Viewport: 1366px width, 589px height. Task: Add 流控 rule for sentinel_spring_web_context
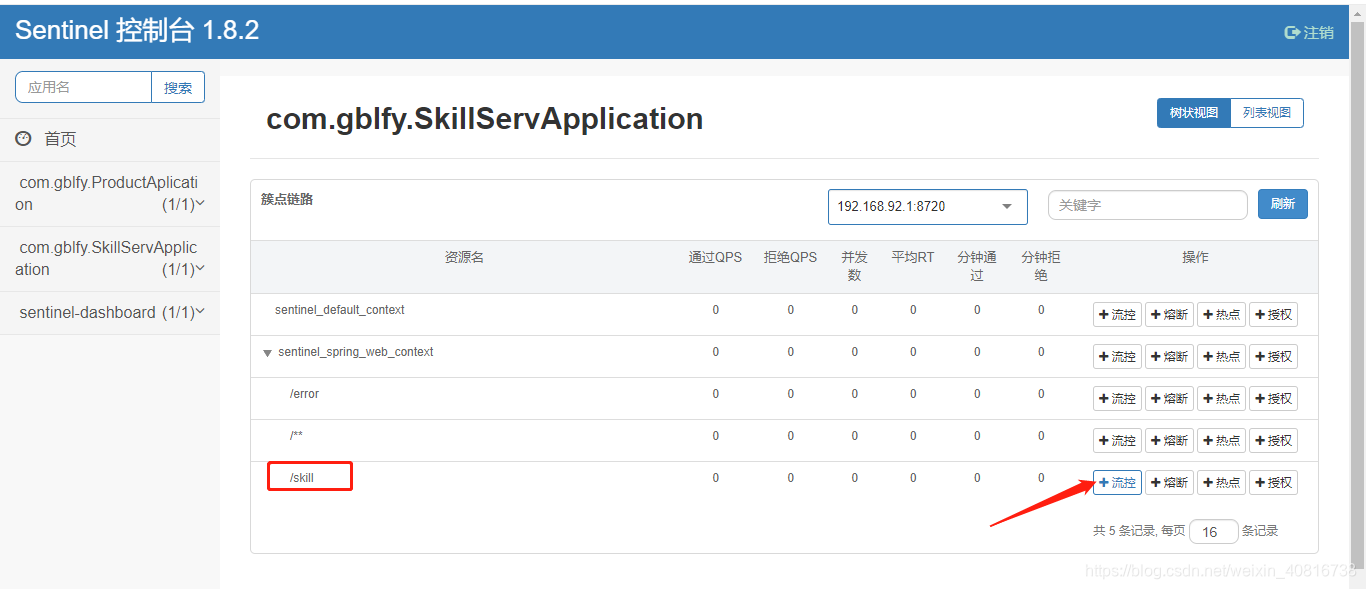1117,357
